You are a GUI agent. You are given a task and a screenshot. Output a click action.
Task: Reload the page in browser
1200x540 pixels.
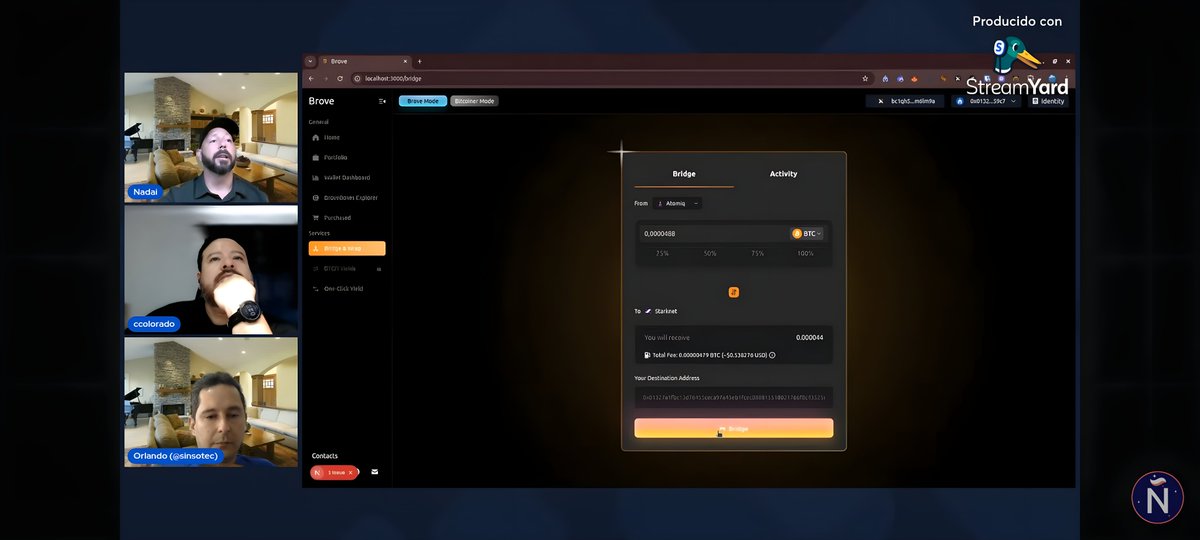pos(340,78)
